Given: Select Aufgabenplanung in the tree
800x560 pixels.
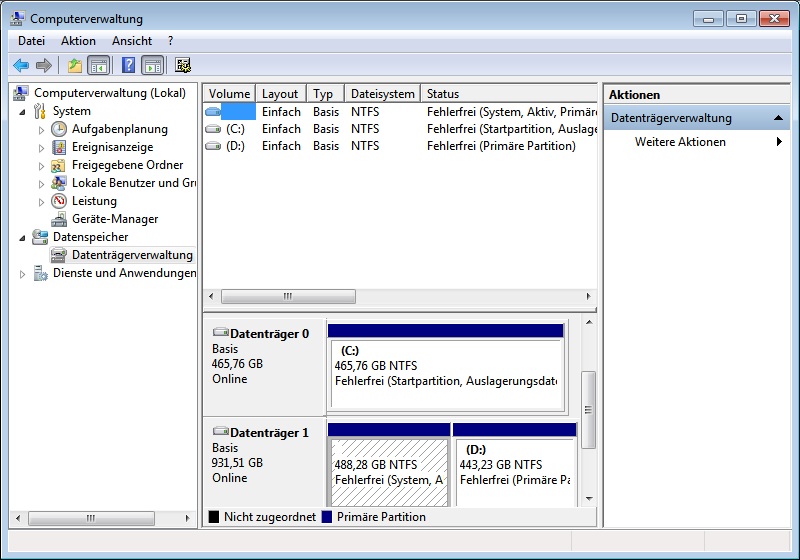Looking at the screenshot, I should [x=119, y=129].
